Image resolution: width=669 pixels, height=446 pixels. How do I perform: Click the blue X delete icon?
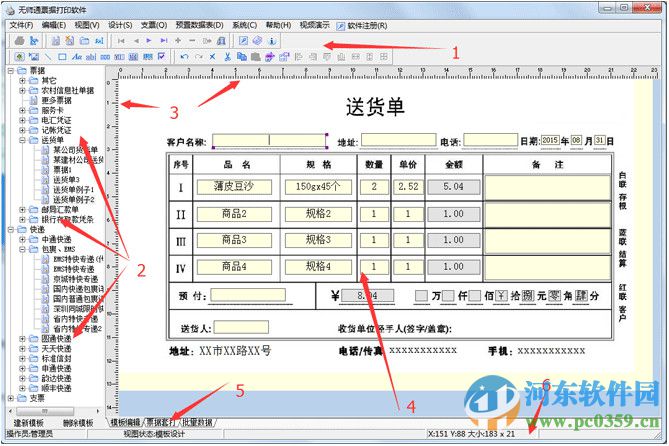point(212,56)
